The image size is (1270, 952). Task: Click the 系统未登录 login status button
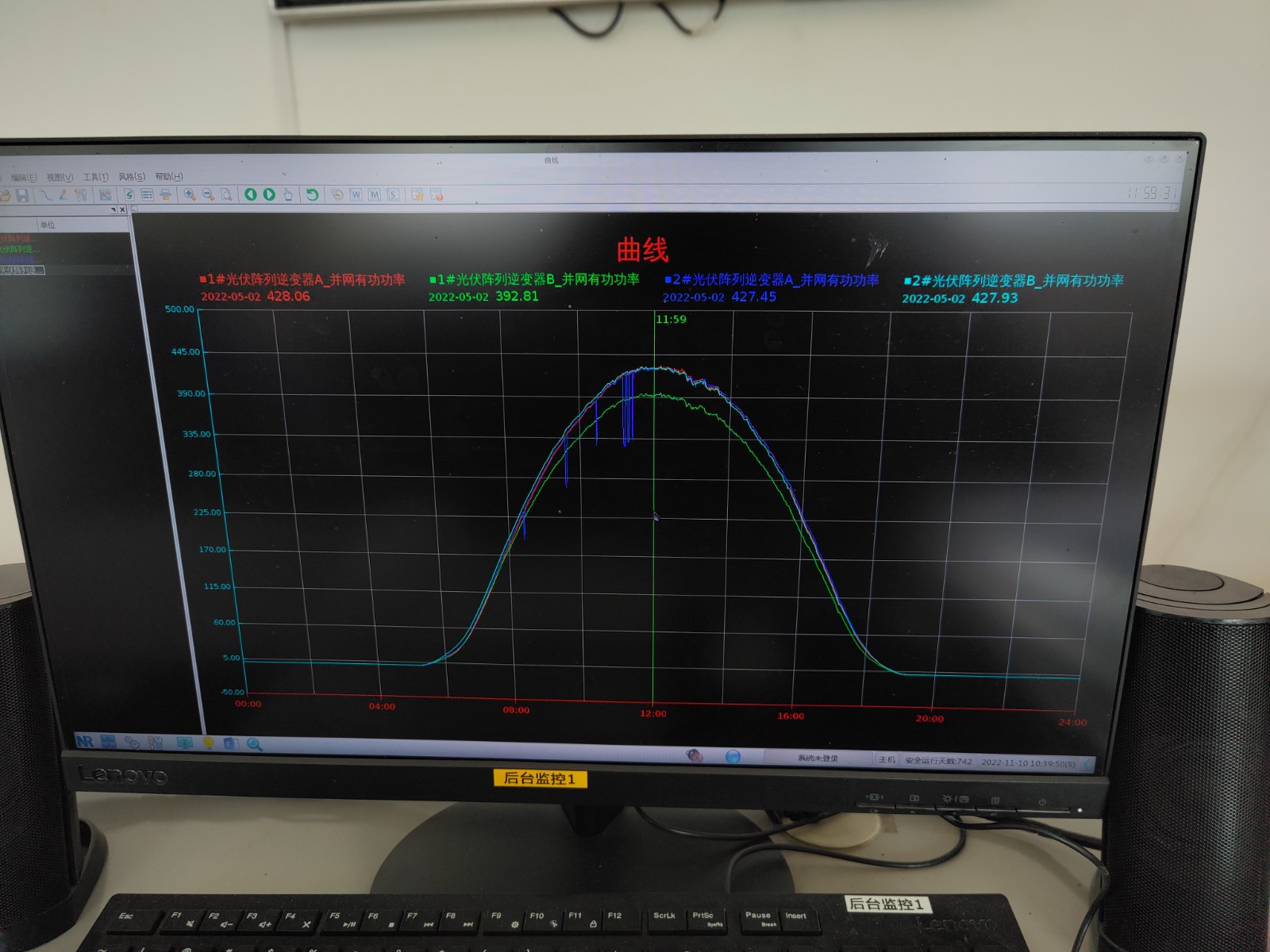click(818, 758)
